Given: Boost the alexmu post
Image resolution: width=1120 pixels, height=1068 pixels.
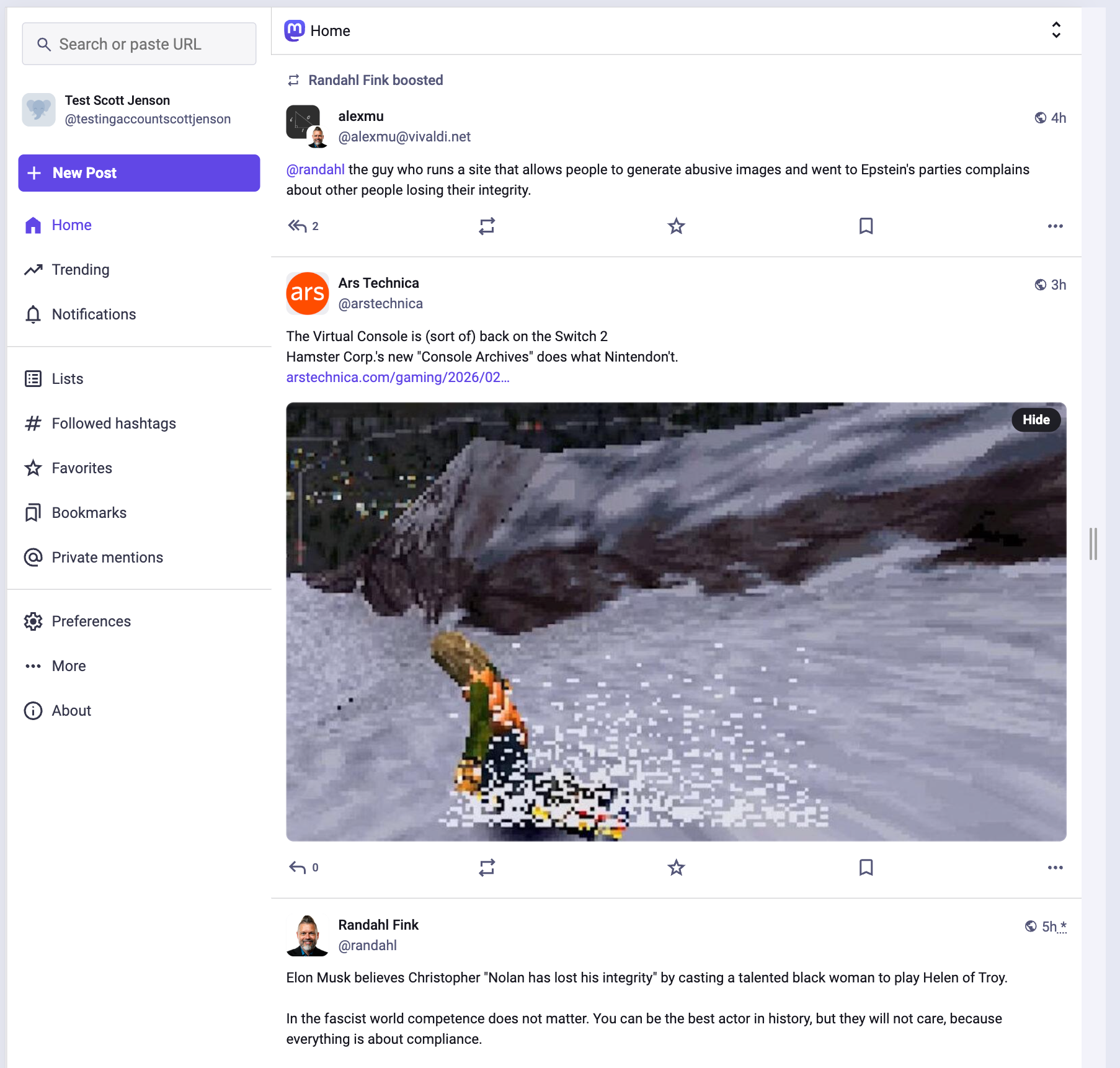Looking at the screenshot, I should click(x=487, y=226).
